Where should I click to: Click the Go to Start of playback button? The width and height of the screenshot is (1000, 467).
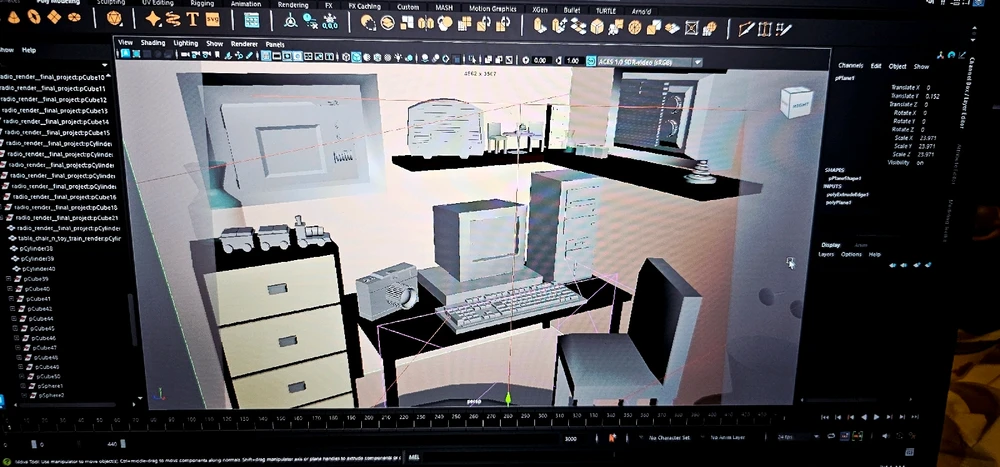[825, 417]
